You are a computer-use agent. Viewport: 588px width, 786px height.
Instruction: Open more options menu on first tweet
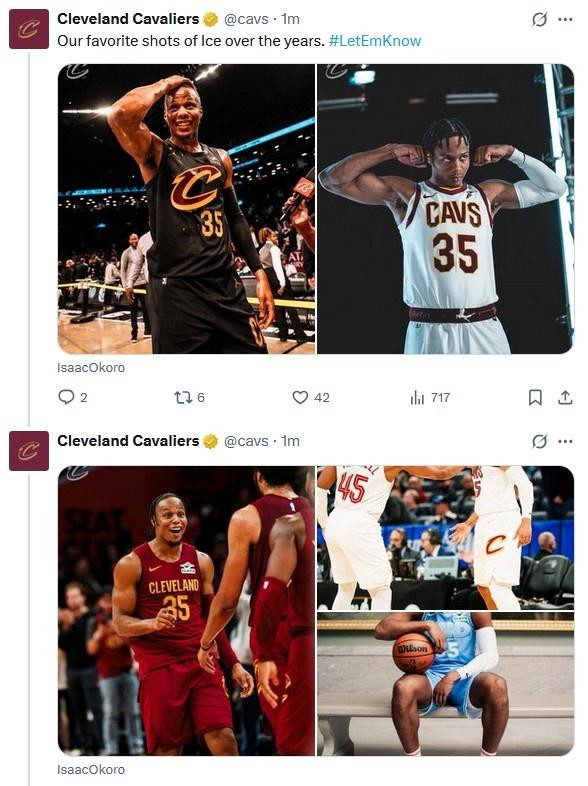point(565,20)
